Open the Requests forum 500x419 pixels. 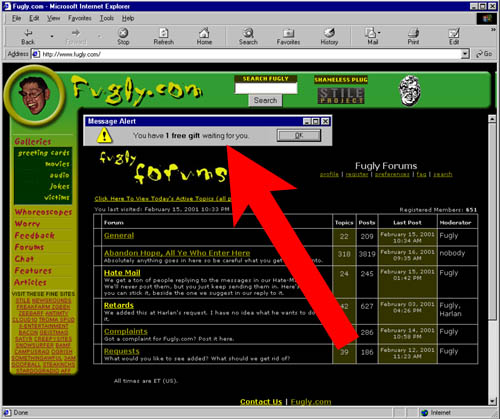pos(122,351)
